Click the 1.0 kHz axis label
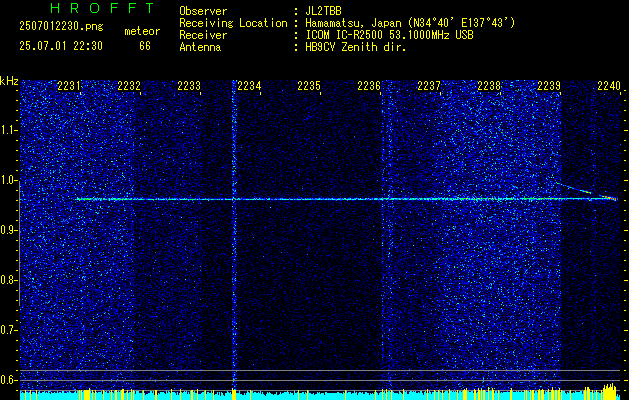The width and height of the screenshot is (629, 400). 8,181
